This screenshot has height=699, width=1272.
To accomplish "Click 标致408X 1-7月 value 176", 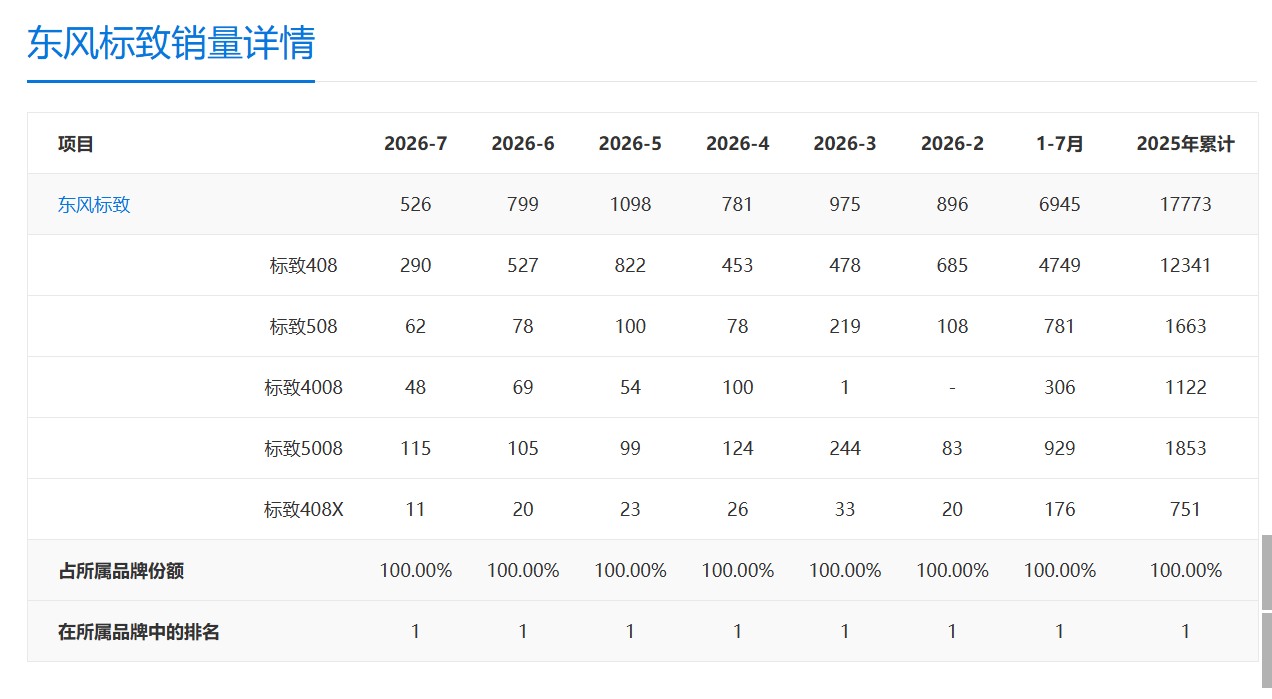I will click(x=1060, y=510).
